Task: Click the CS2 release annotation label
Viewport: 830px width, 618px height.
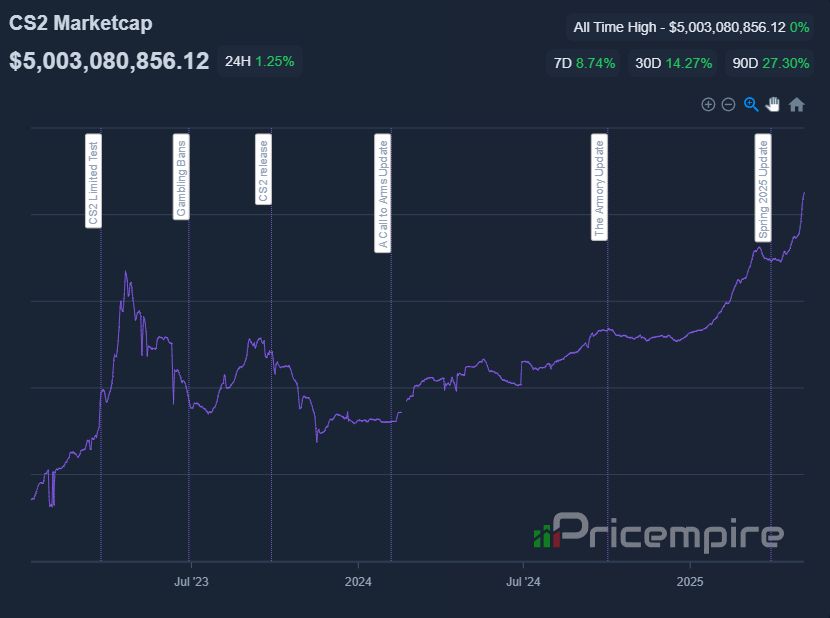Action: pyautogui.click(x=263, y=169)
